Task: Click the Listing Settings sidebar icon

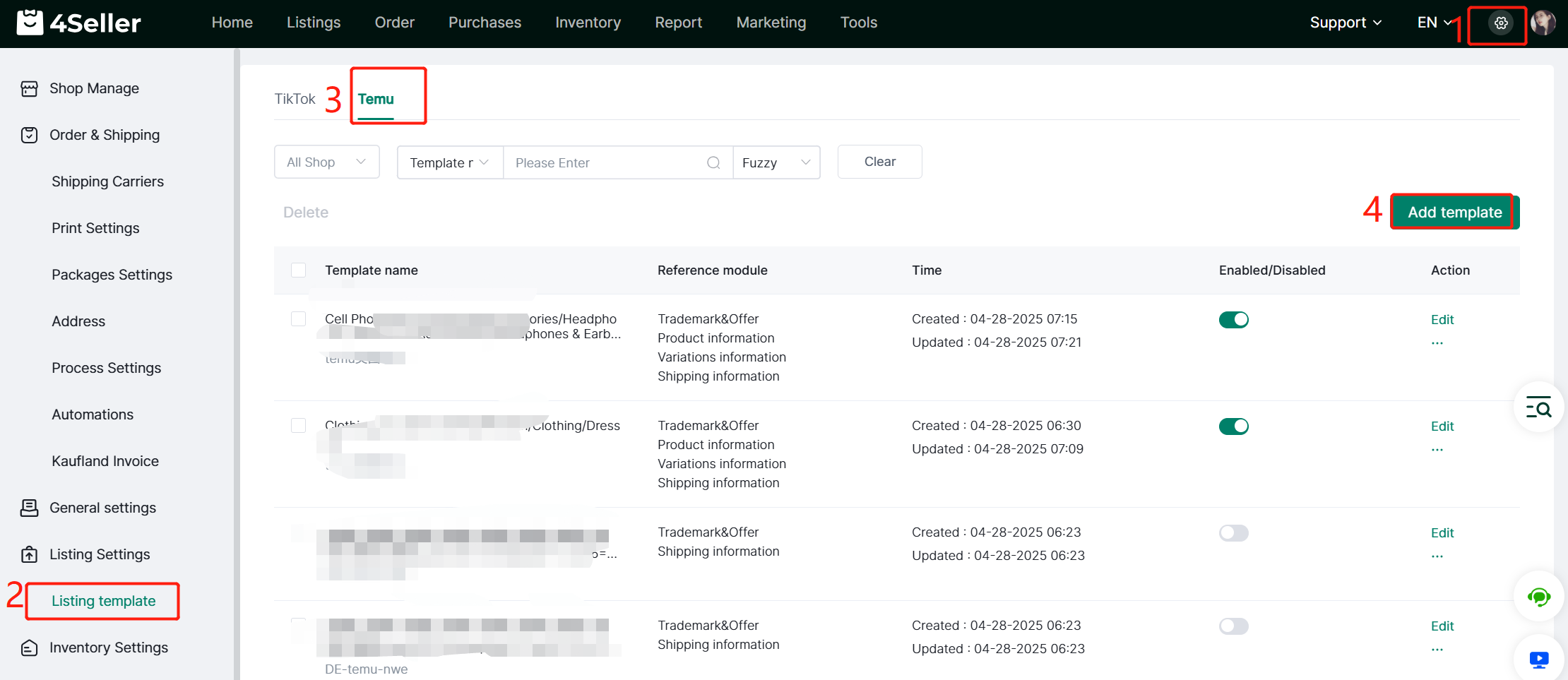Action: (x=29, y=554)
